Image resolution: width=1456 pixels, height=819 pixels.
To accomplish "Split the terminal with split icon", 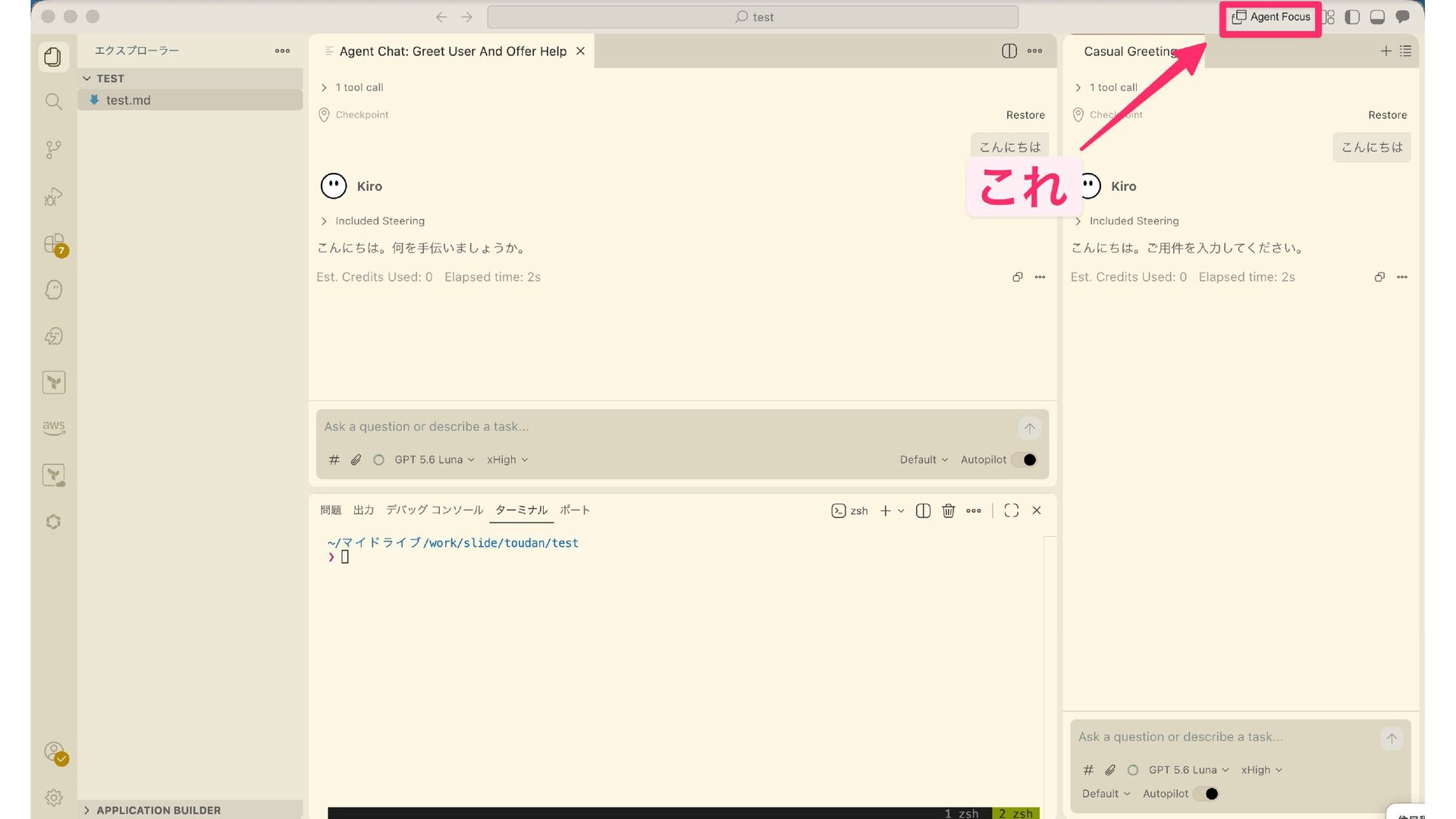I will [x=923, y=511].
